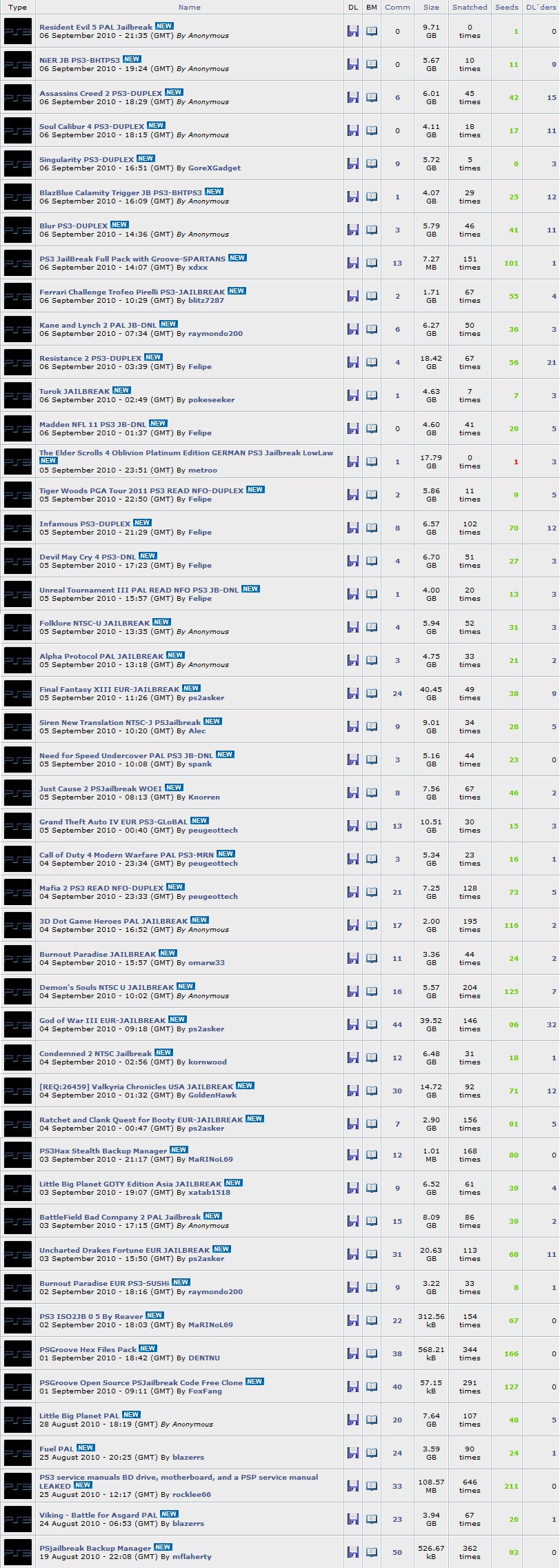Open PS3 service manuals LEAKED torrent page
The image size is (560, 1568).
tap(179, 1481)
